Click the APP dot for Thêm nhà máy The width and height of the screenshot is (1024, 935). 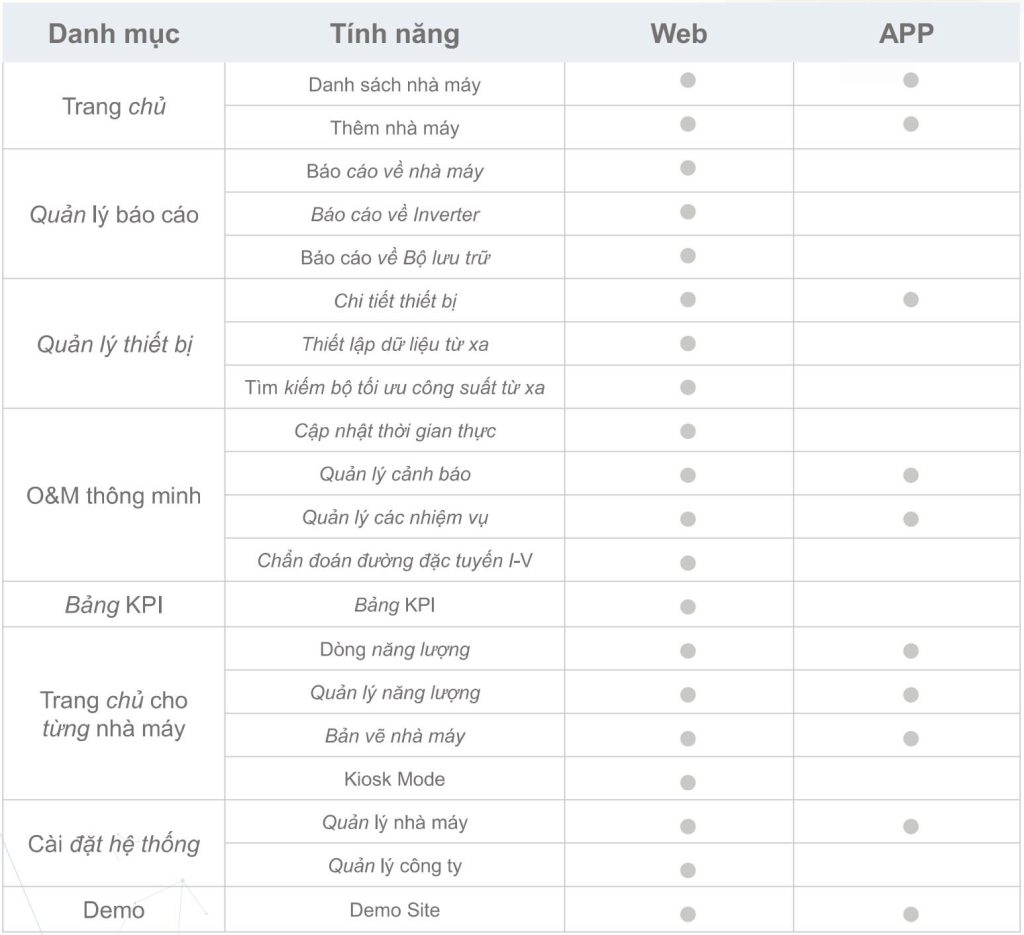[x=910, y=124]
